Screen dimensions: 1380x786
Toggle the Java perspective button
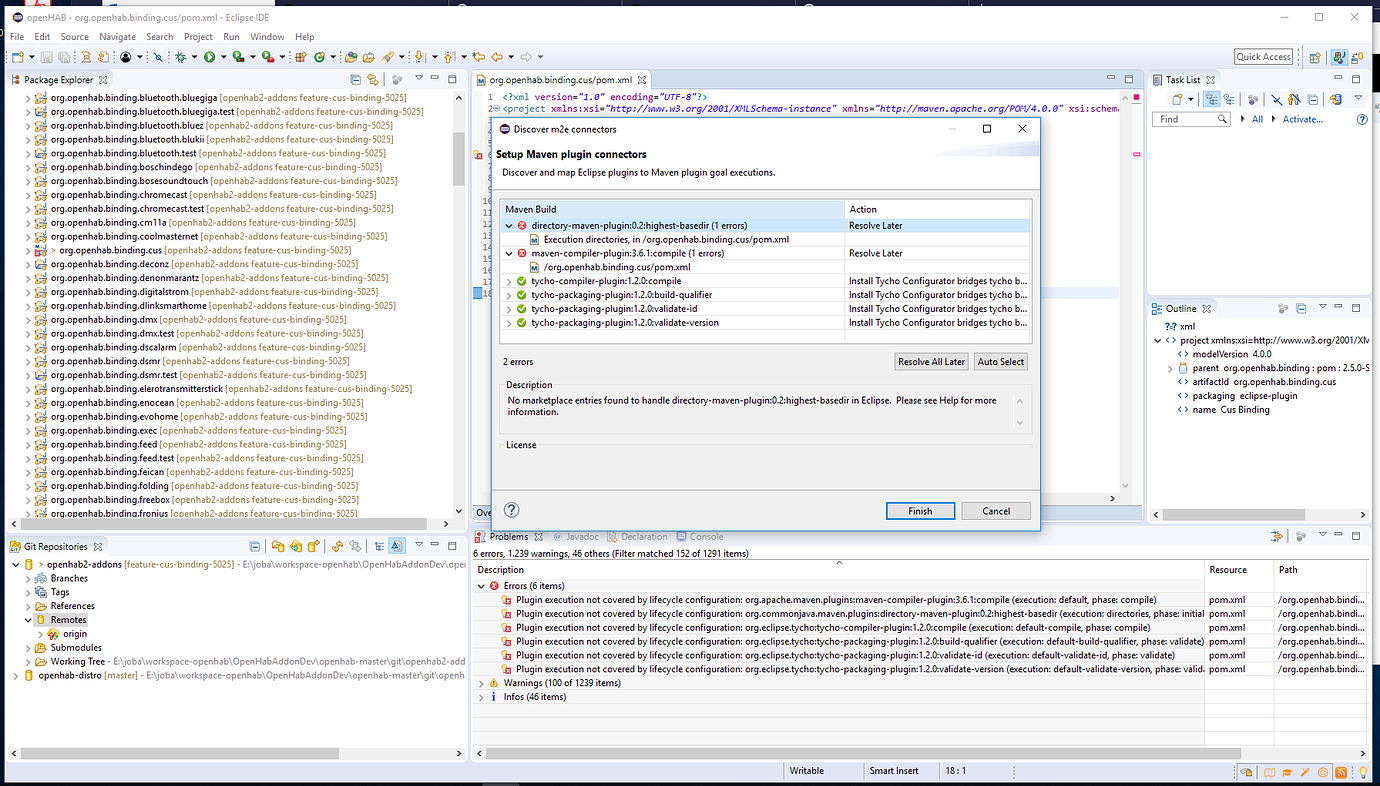pyautogui.click(x=1338, y=56)
